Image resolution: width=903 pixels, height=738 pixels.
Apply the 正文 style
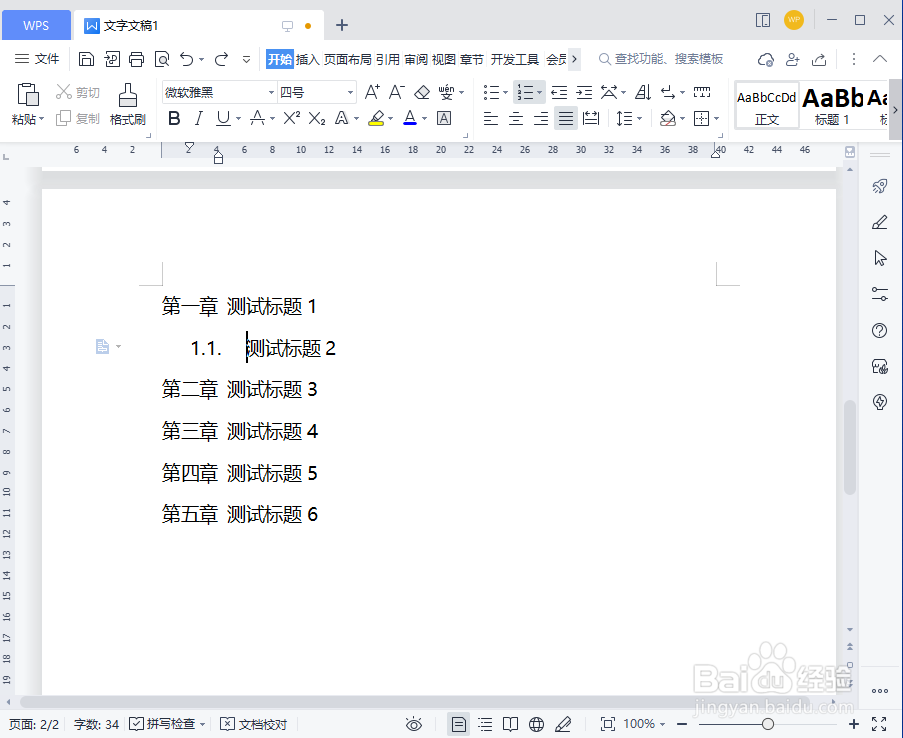[767, 105]
